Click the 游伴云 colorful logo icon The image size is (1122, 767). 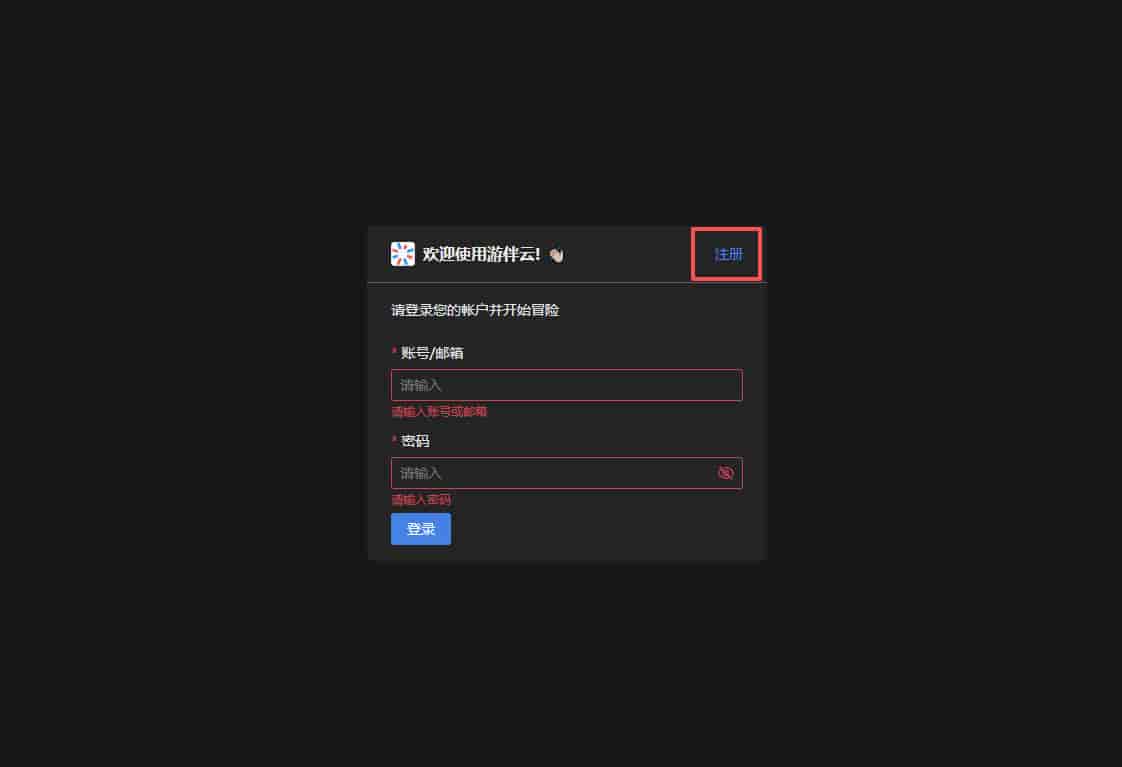click(x=402, y=254)
